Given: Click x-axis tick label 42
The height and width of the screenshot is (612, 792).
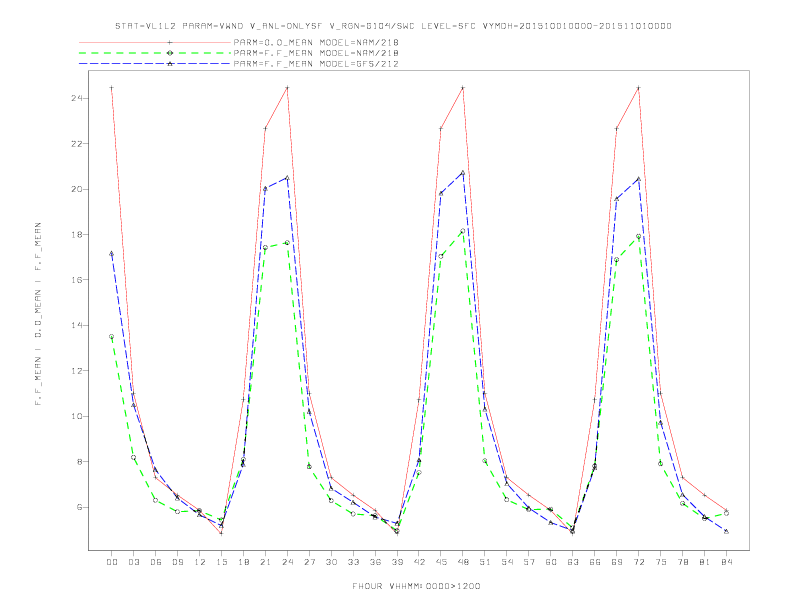Looking at the screenshot, I should [419, 562].
